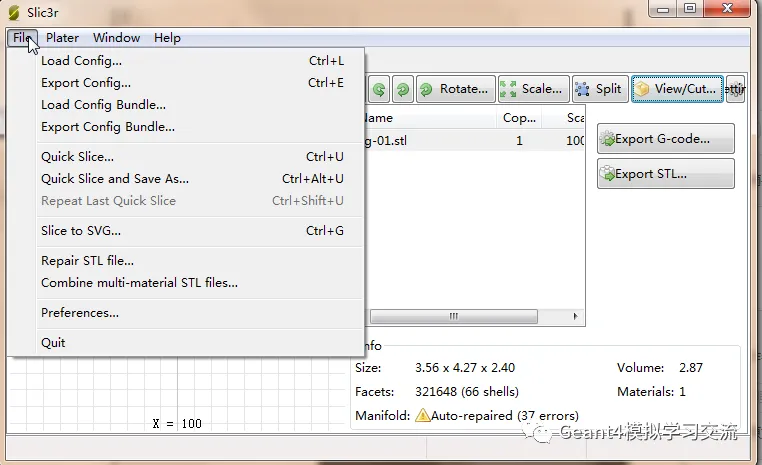Click the facets value 321648 (66 shells)
Screen dimensions: 762x465
click(467, 392)
